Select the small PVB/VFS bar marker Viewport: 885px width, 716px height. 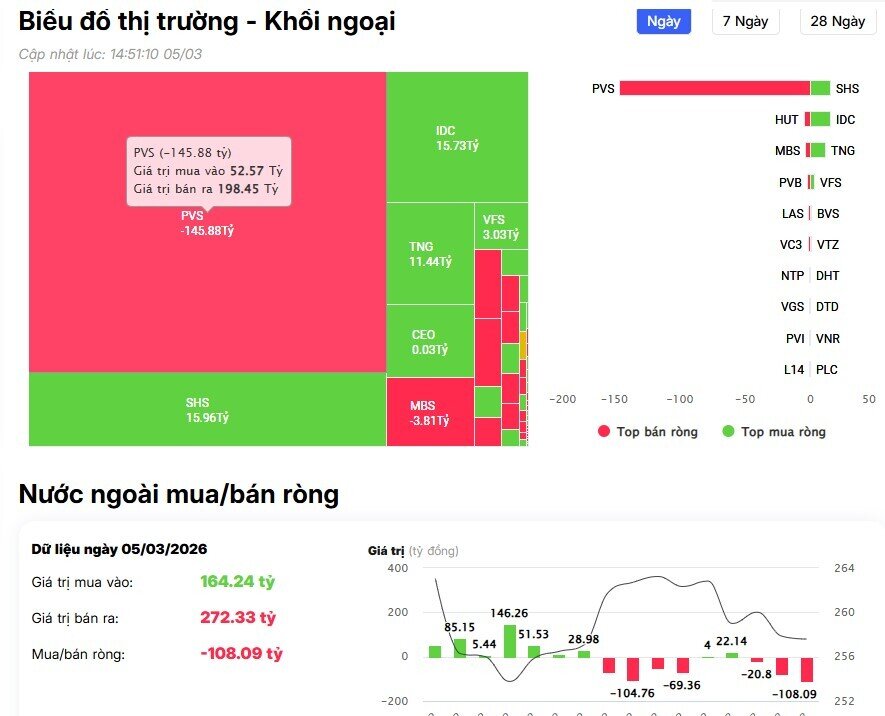[812, 182]
